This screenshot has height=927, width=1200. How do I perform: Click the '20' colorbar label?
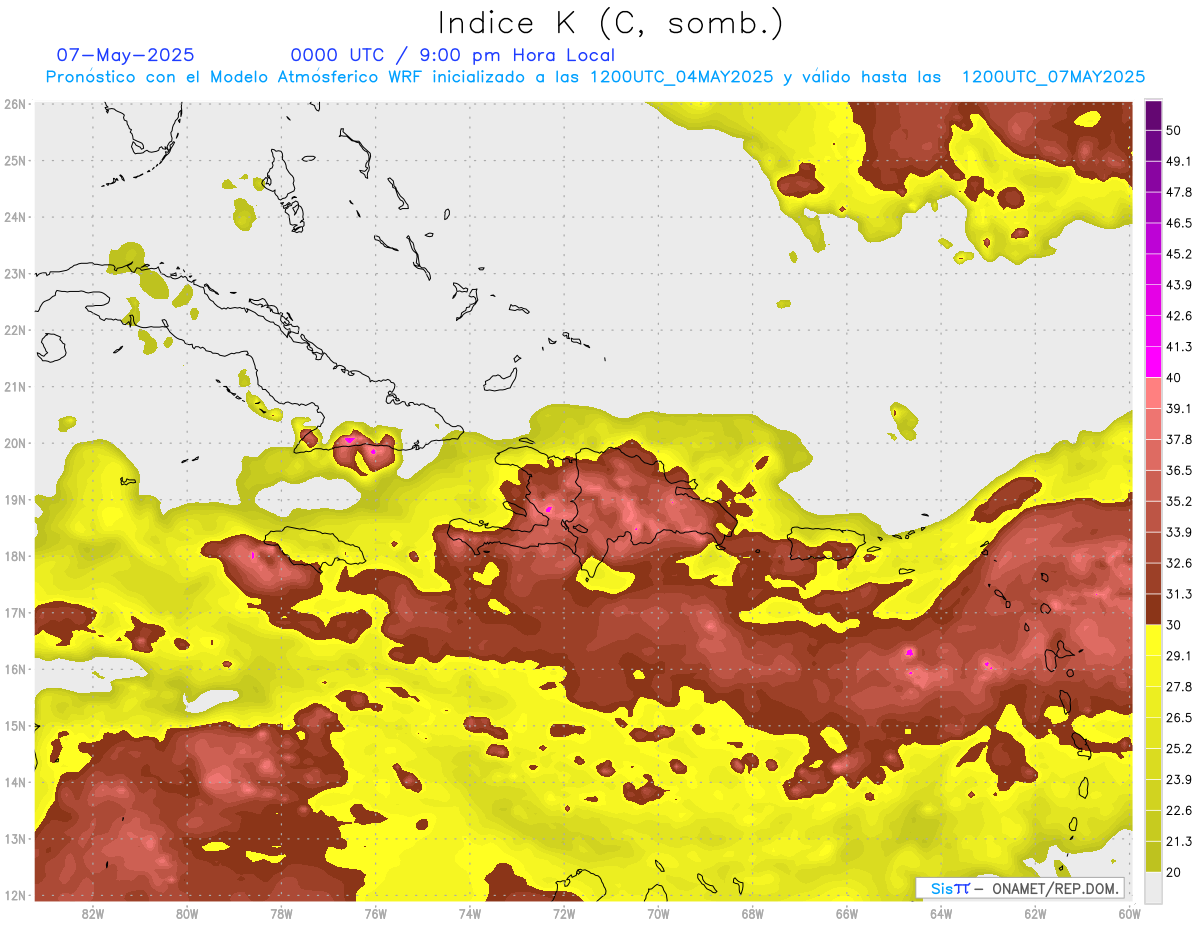pyautogui.click(x=1175, y=872)
